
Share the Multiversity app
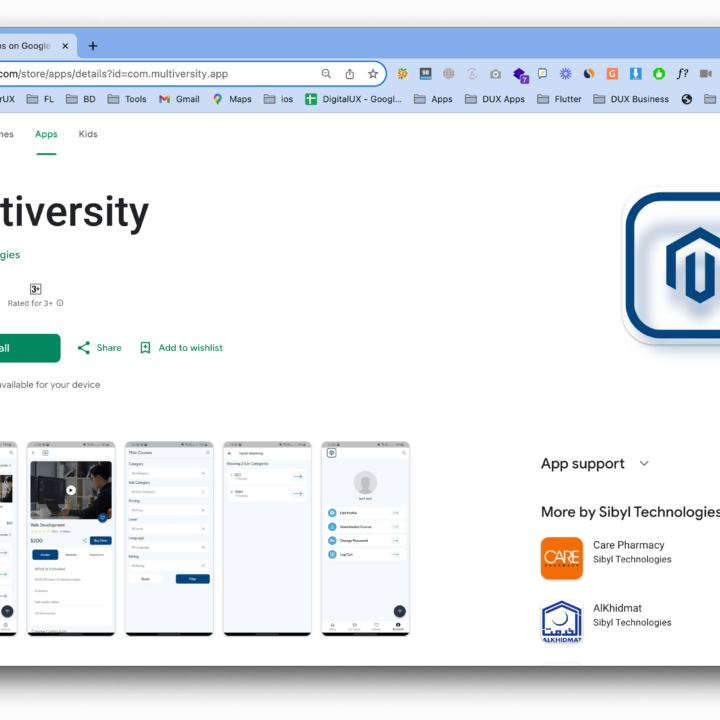(100, 348)
